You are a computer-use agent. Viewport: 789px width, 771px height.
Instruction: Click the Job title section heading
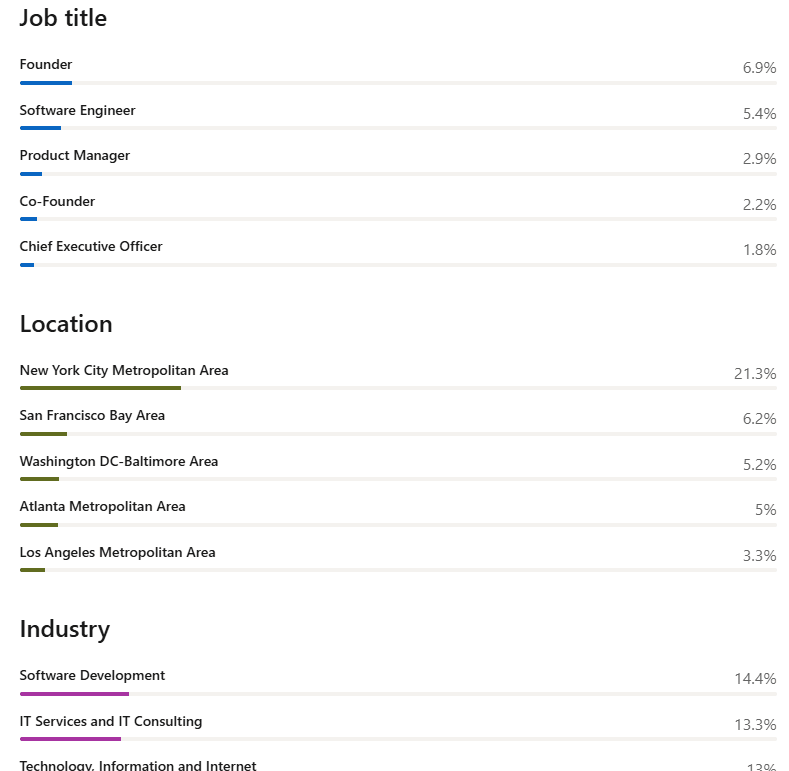[63, 18]
